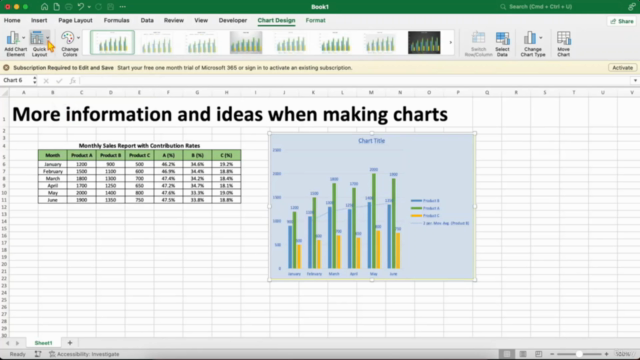Click the print icon in title bar
Viewport: 640px width, 360px height.
point(69,7)
